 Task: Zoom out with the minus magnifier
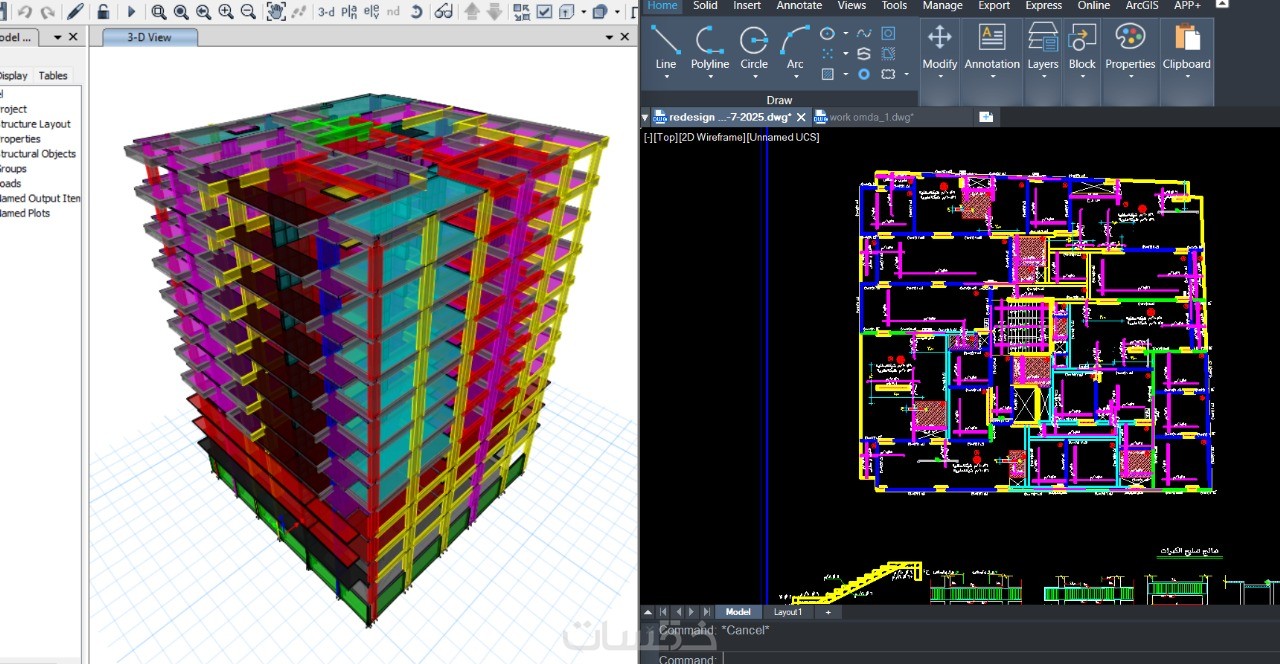(x=248, y=12)
